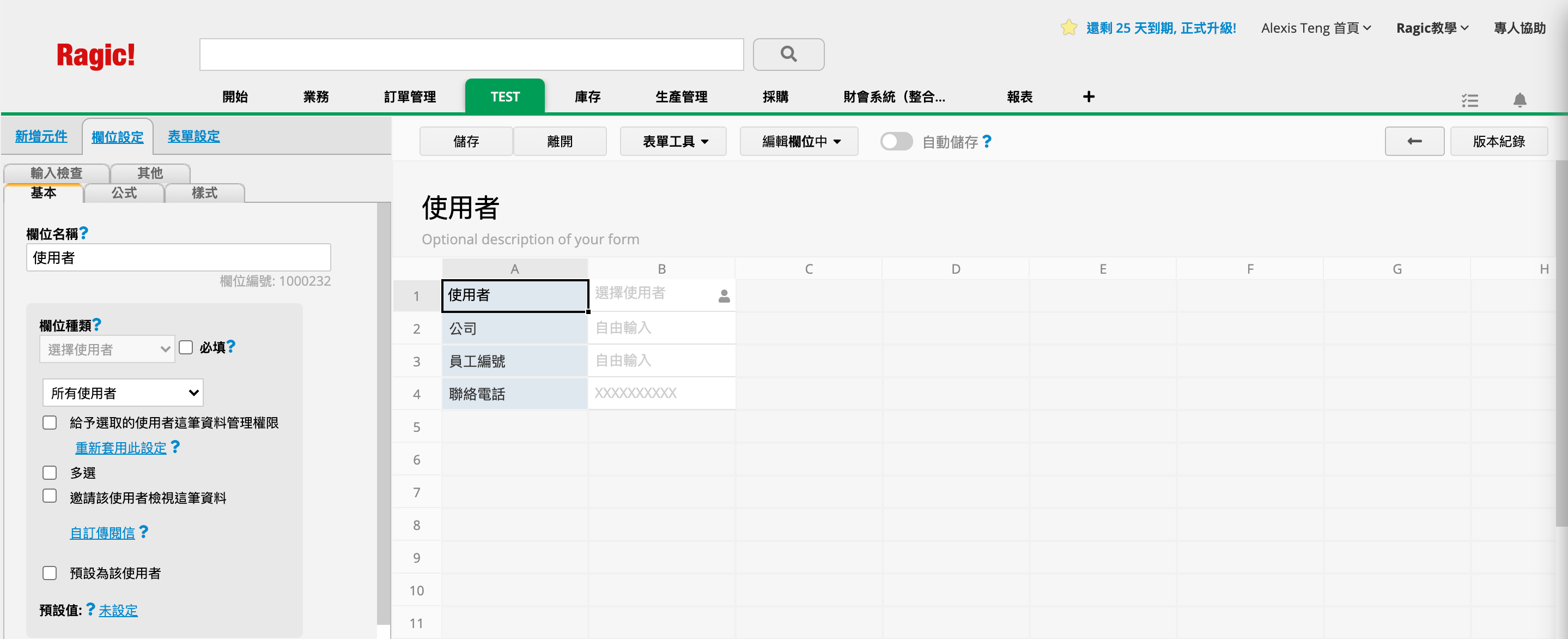This screenshot has width=1568, height=639.
Task: Open 版本紀錄
Action: coord(1499,141)
